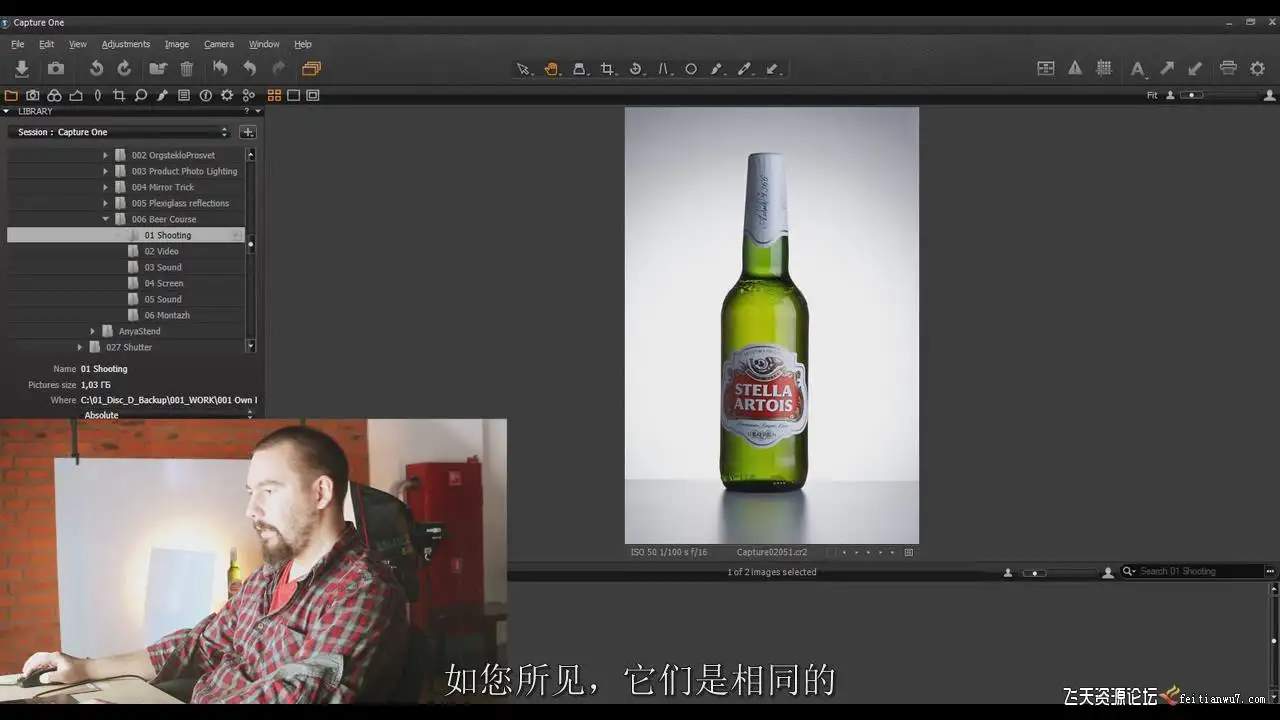Expand the 027 Shutter folder
Image resolution: width=1280 pixels, height=720 pixels.
click(81, 347)
